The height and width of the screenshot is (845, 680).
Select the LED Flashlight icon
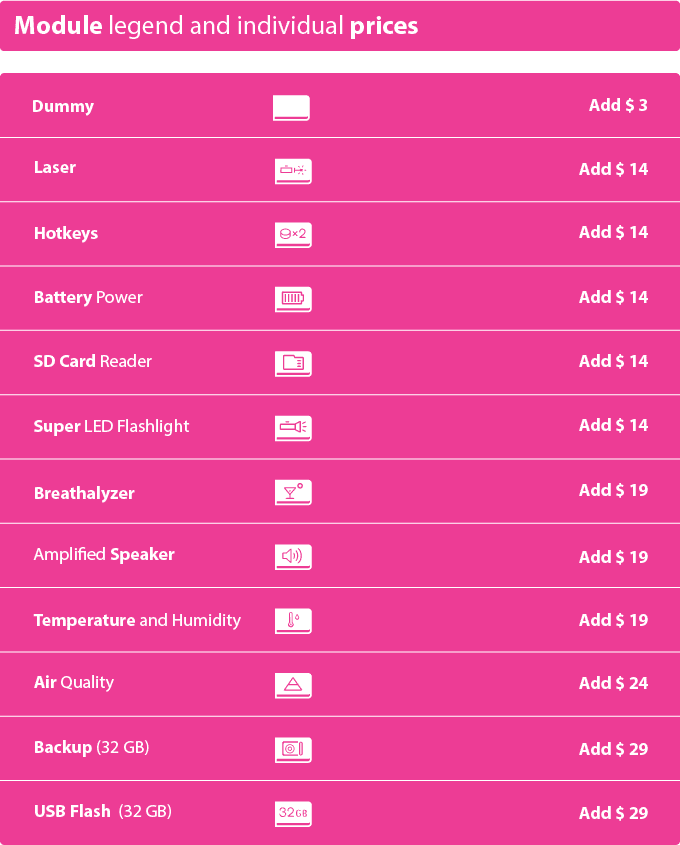pos(293,428)
